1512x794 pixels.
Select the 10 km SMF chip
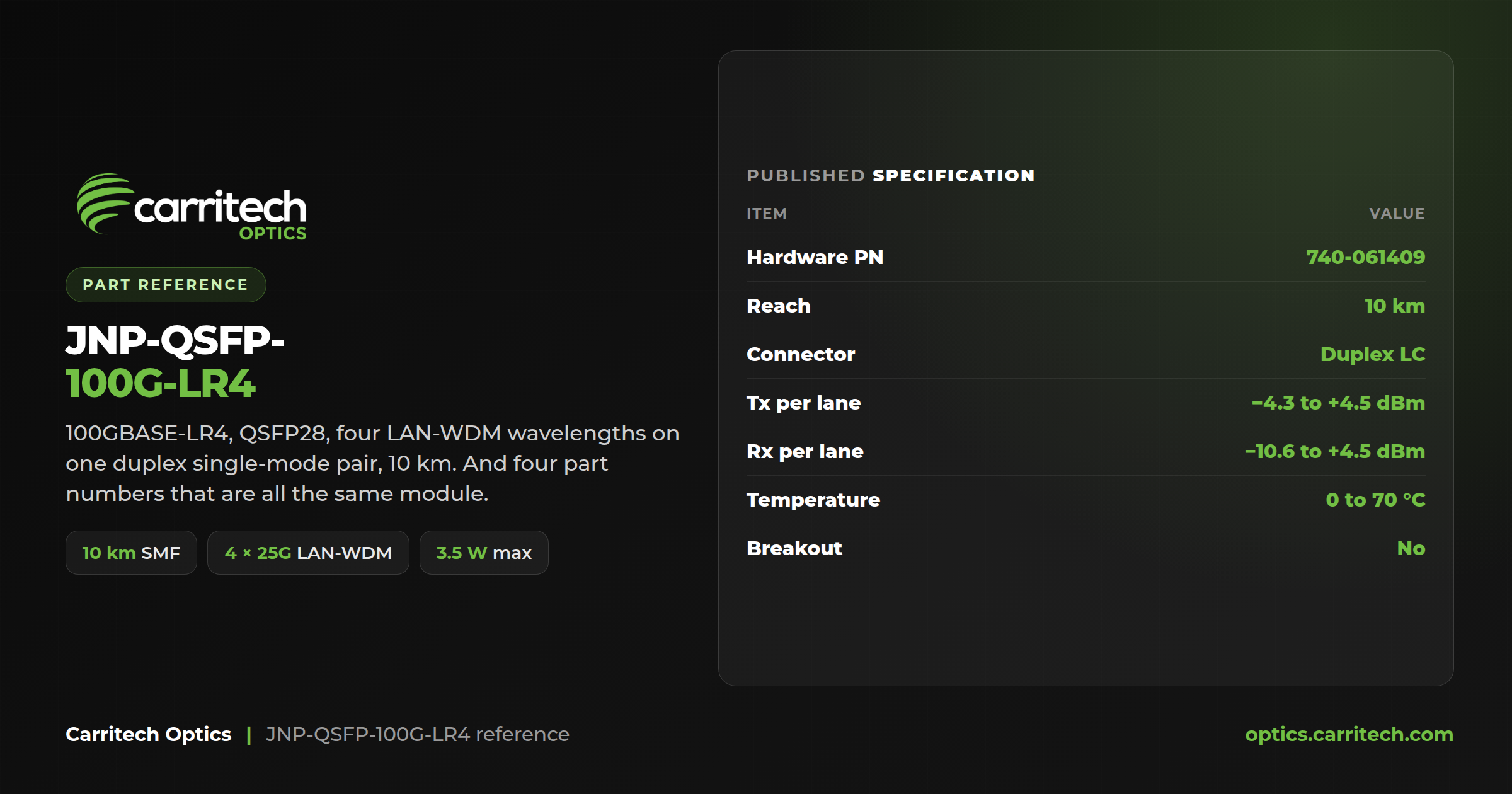point(131,553)
